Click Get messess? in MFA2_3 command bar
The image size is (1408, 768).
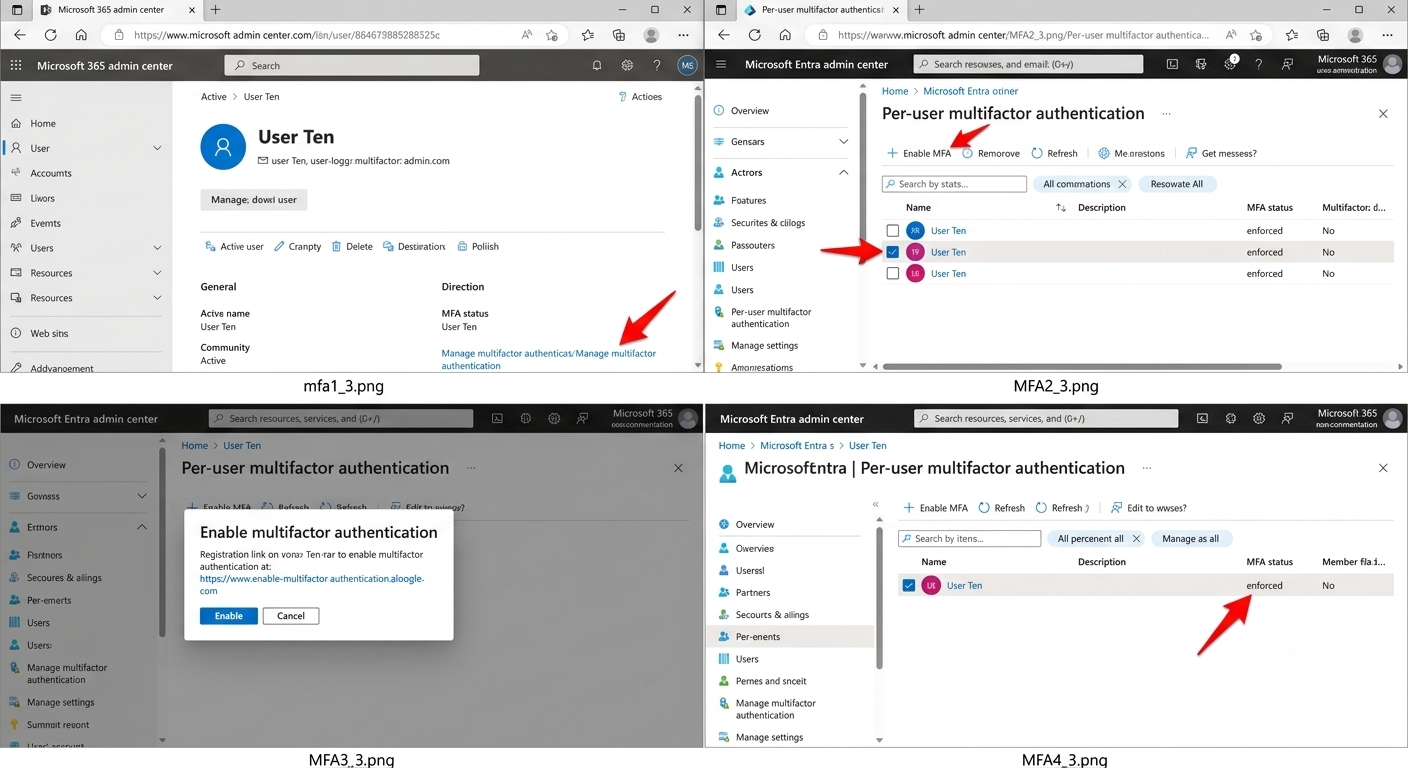[1221, 153]
